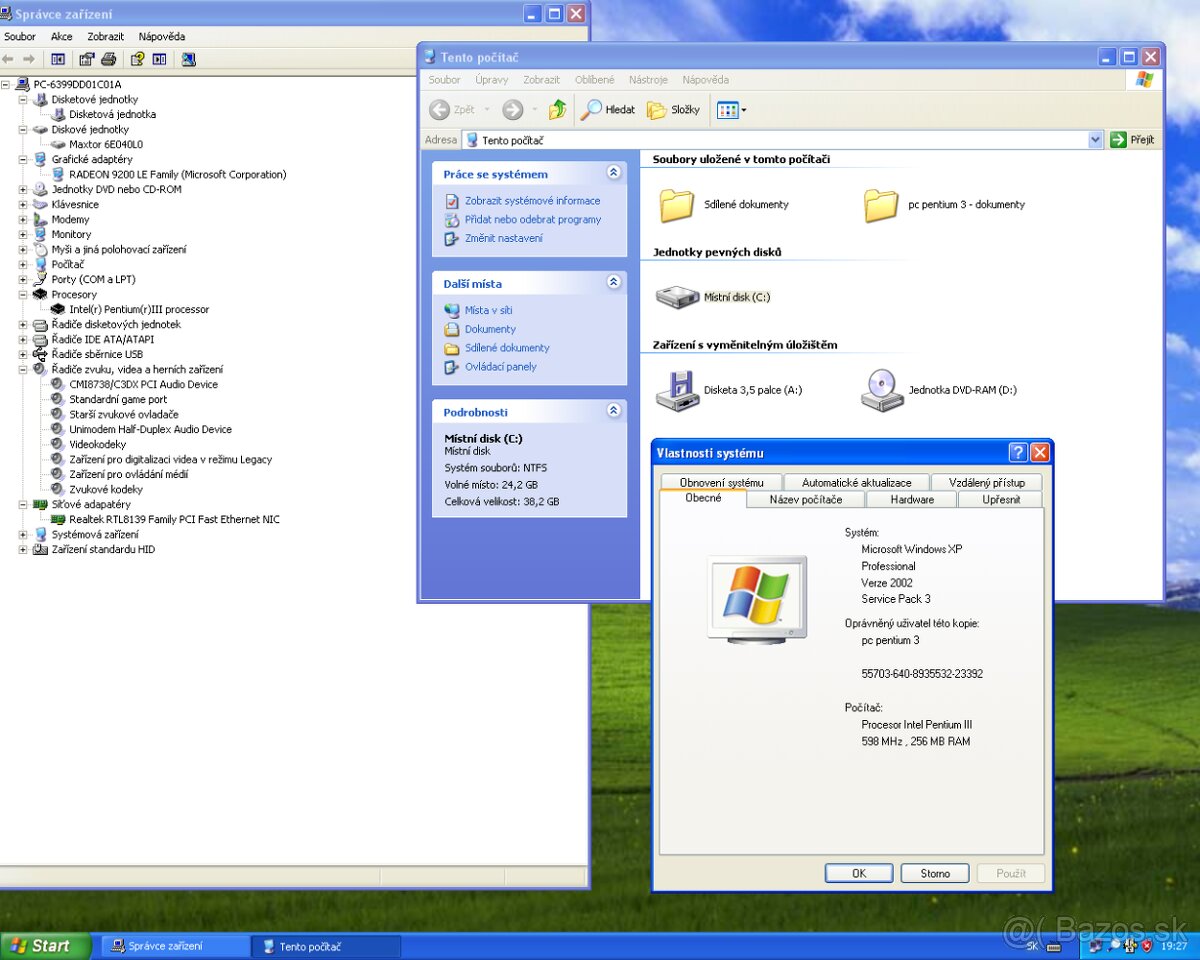Open the Adresa bar dropdown list
The height and width of the screenshot is (960, 1200).
point(1095,139)
